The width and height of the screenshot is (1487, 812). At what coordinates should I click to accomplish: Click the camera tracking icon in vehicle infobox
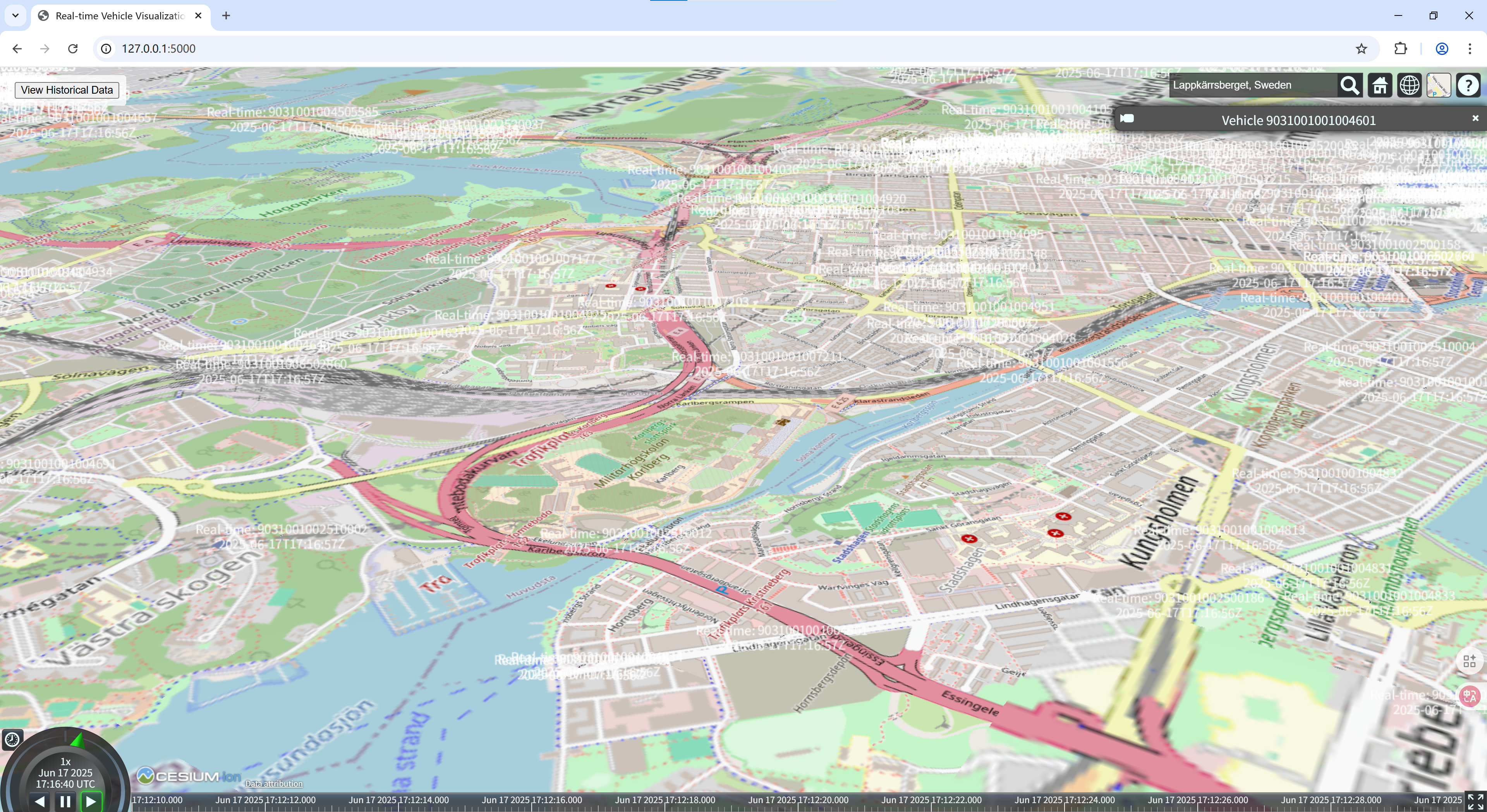pos(1127,119)
